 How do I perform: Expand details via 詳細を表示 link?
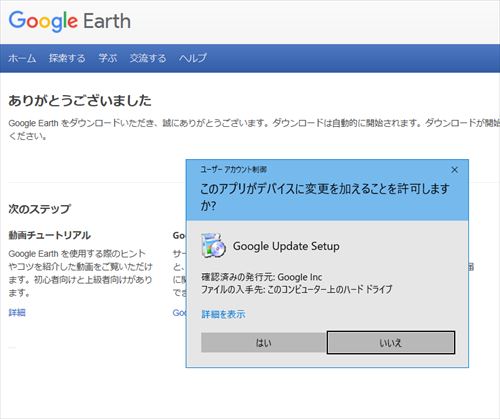tap(223, 314)
